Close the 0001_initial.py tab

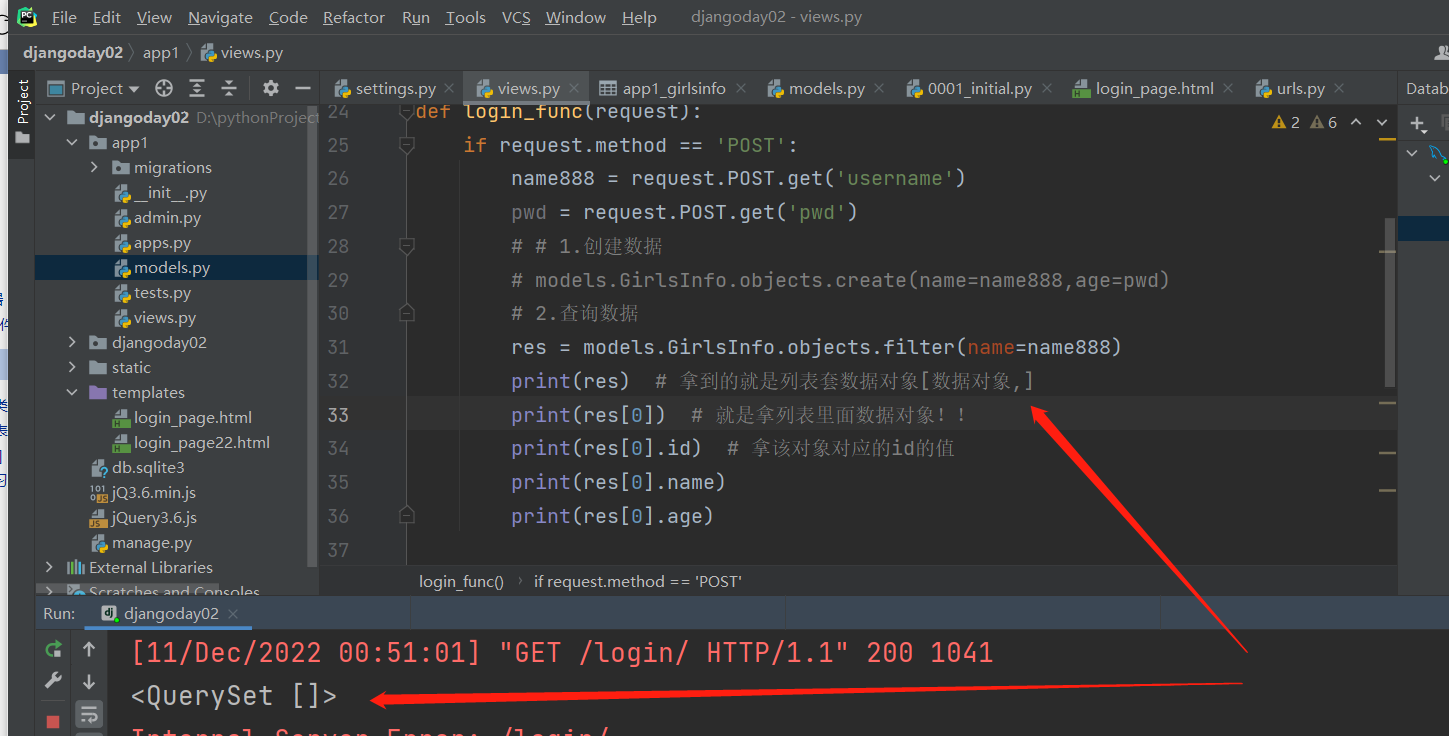(x=1046, y=88)
